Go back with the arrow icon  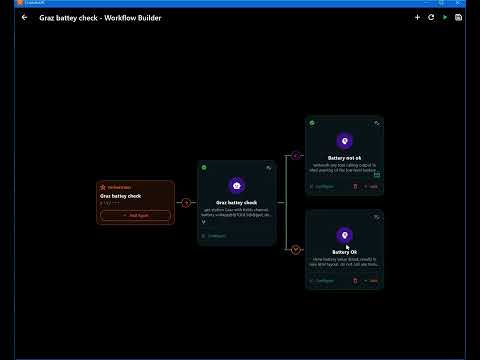click(x=24, y=17)
